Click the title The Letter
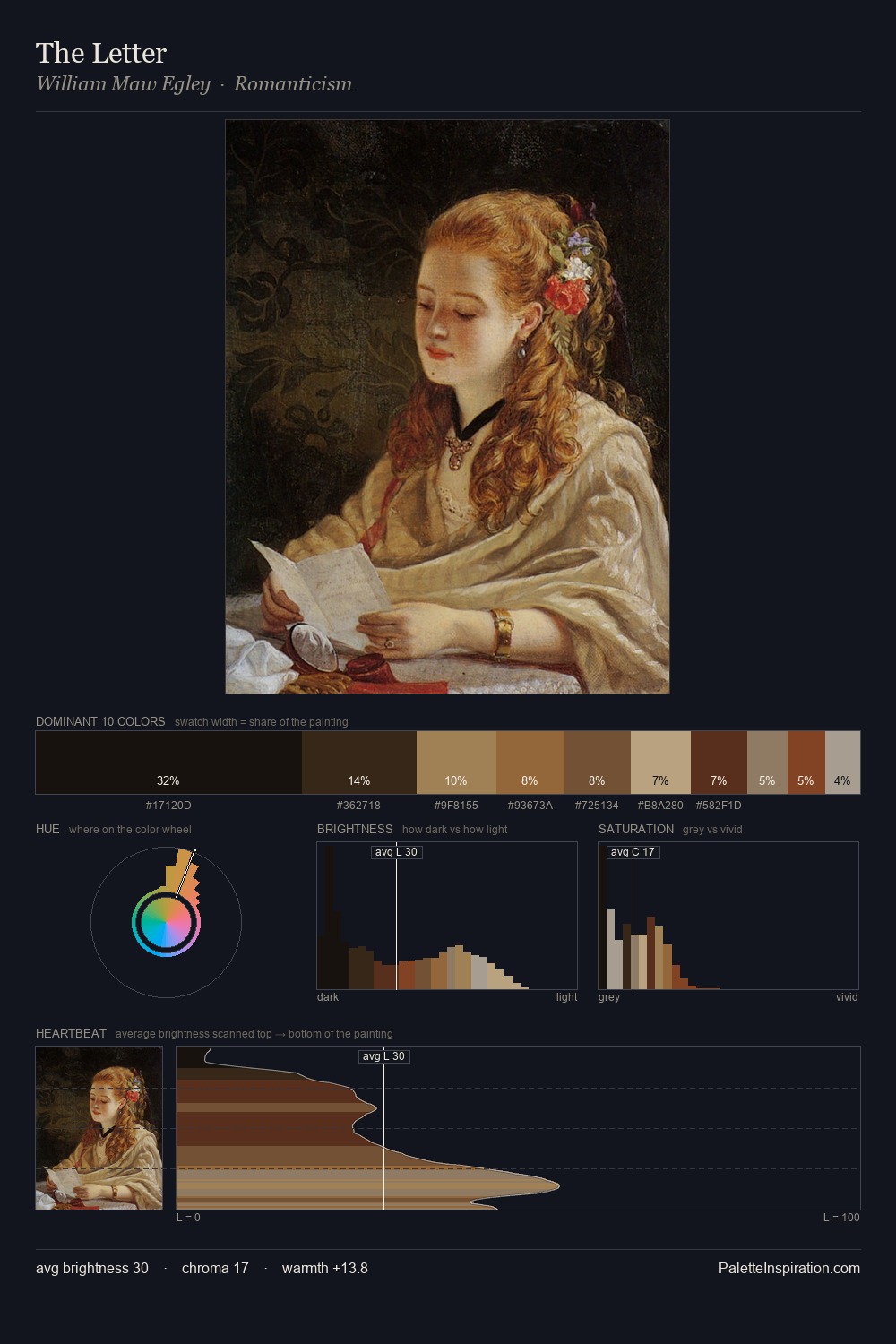The width and height of the screenshot is (896, 1344). click(x=101, y=53)
